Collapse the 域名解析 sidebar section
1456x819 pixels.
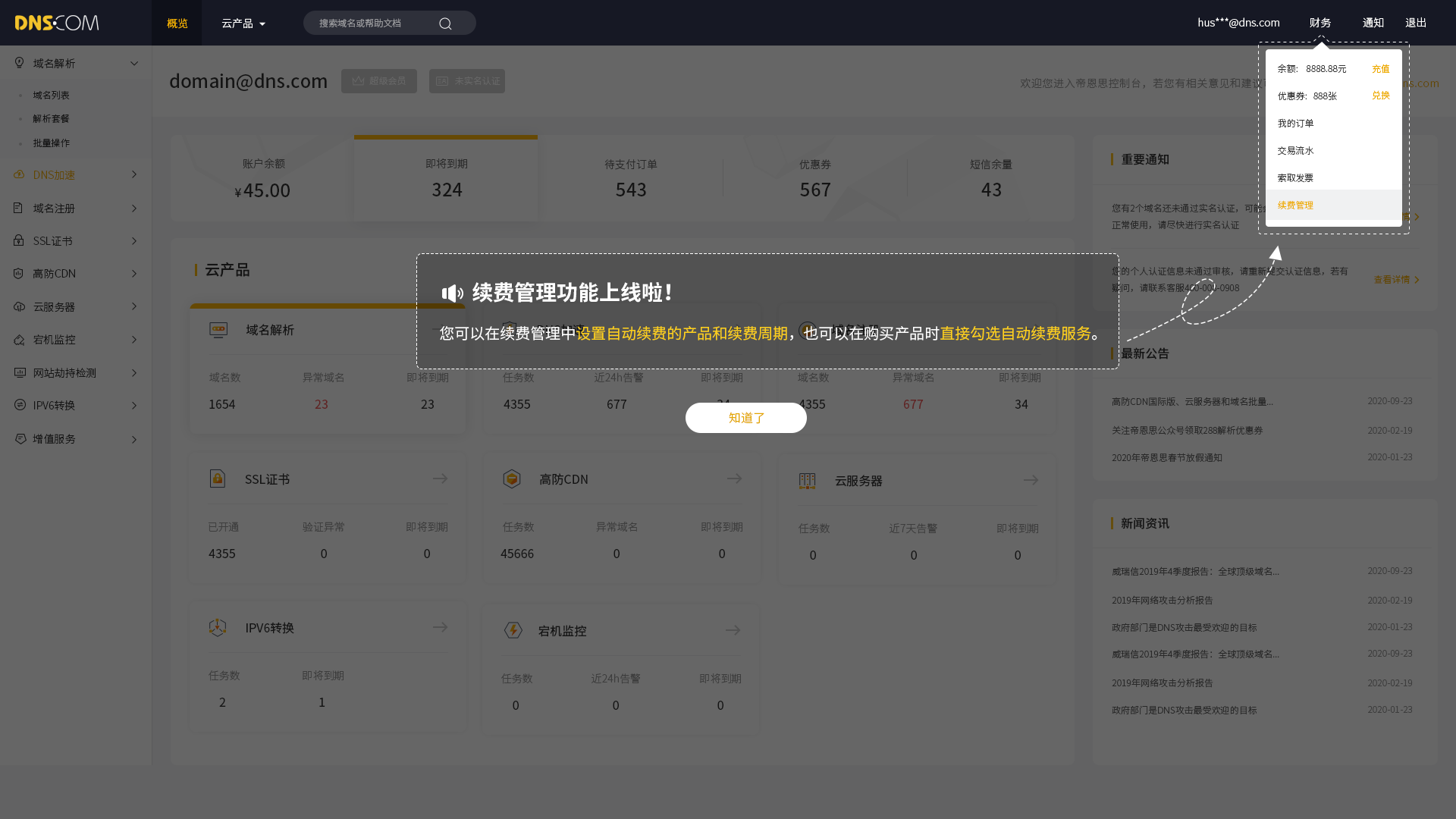coord(134,63)
